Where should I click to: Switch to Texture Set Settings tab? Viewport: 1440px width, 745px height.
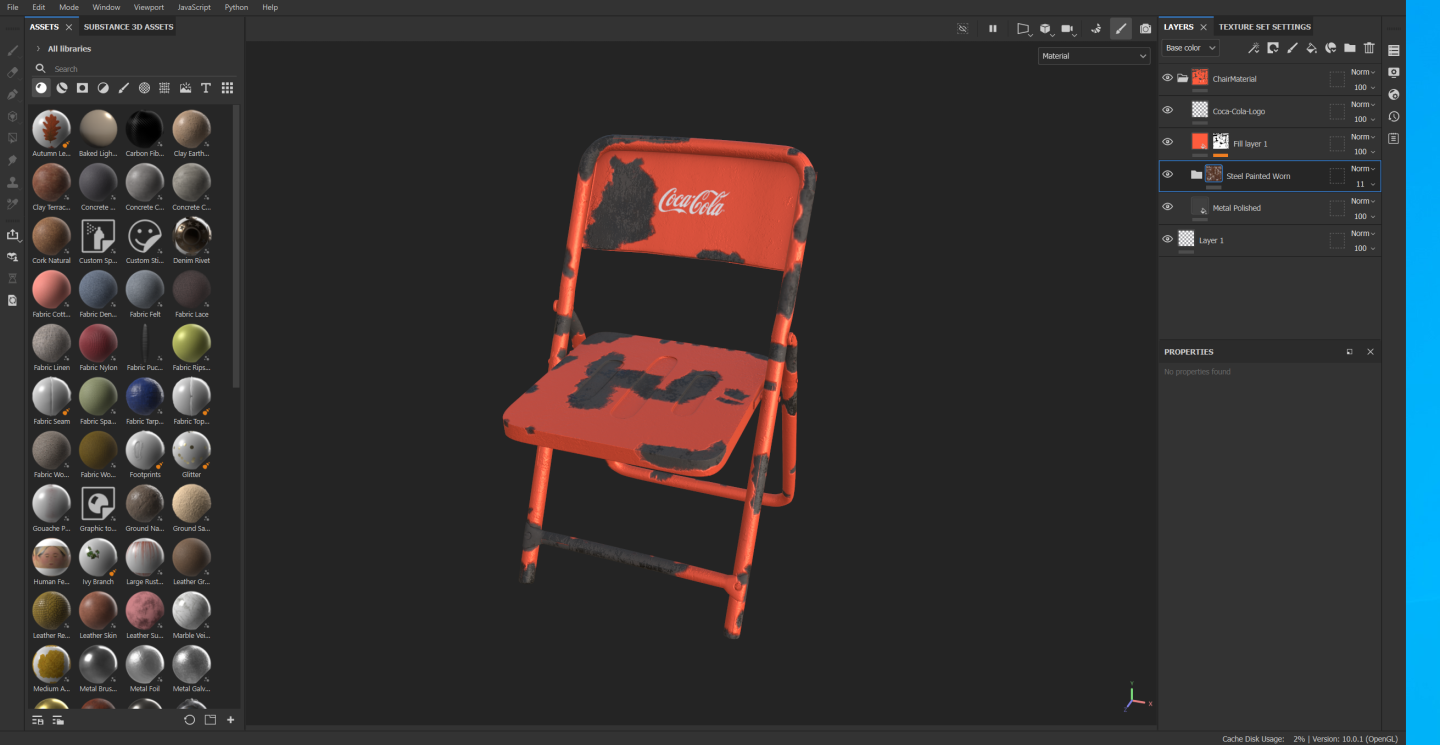pyautogui.click(x=1264, y=27)
